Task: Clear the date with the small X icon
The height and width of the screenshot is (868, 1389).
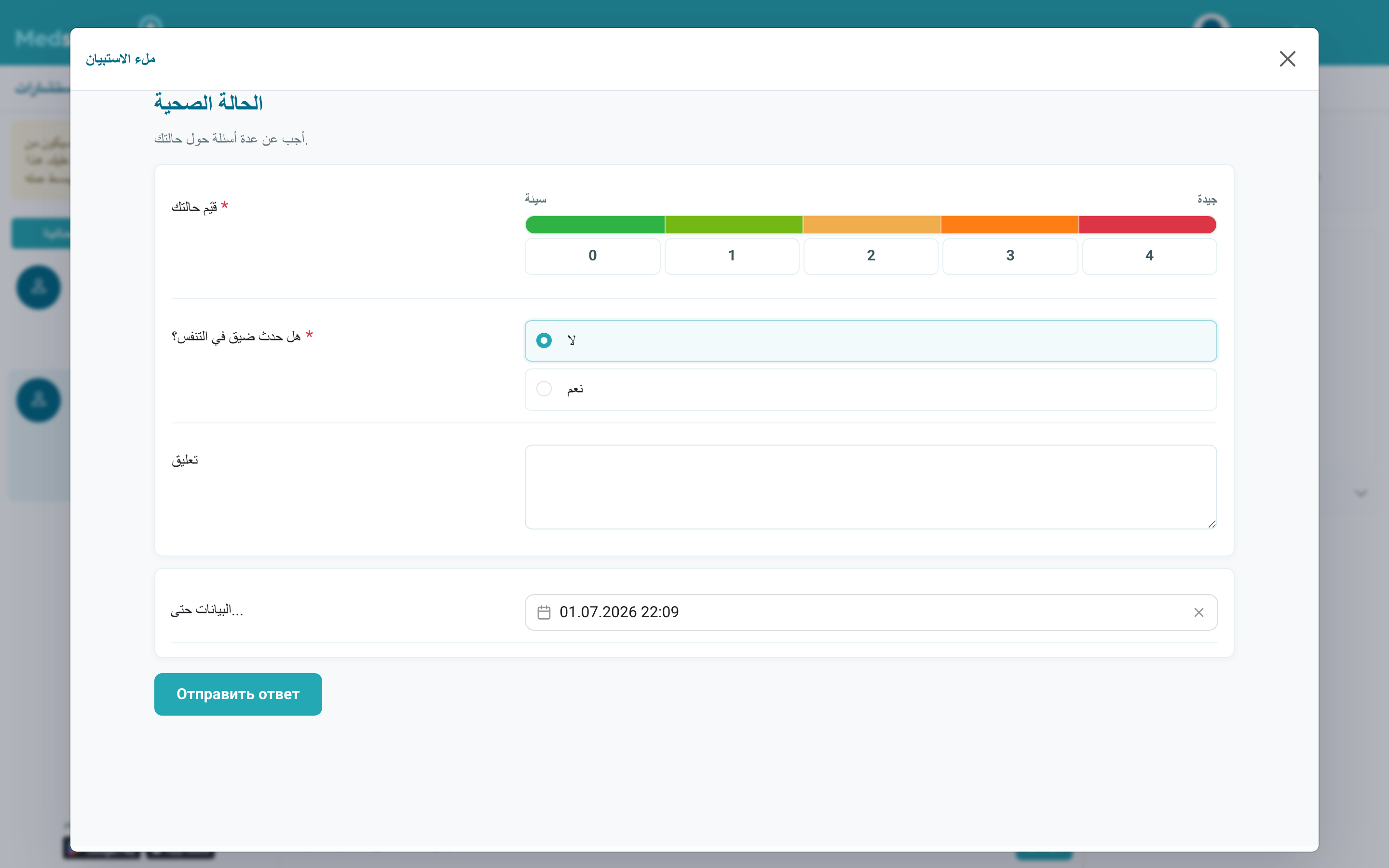Action: pos(1198,612)
